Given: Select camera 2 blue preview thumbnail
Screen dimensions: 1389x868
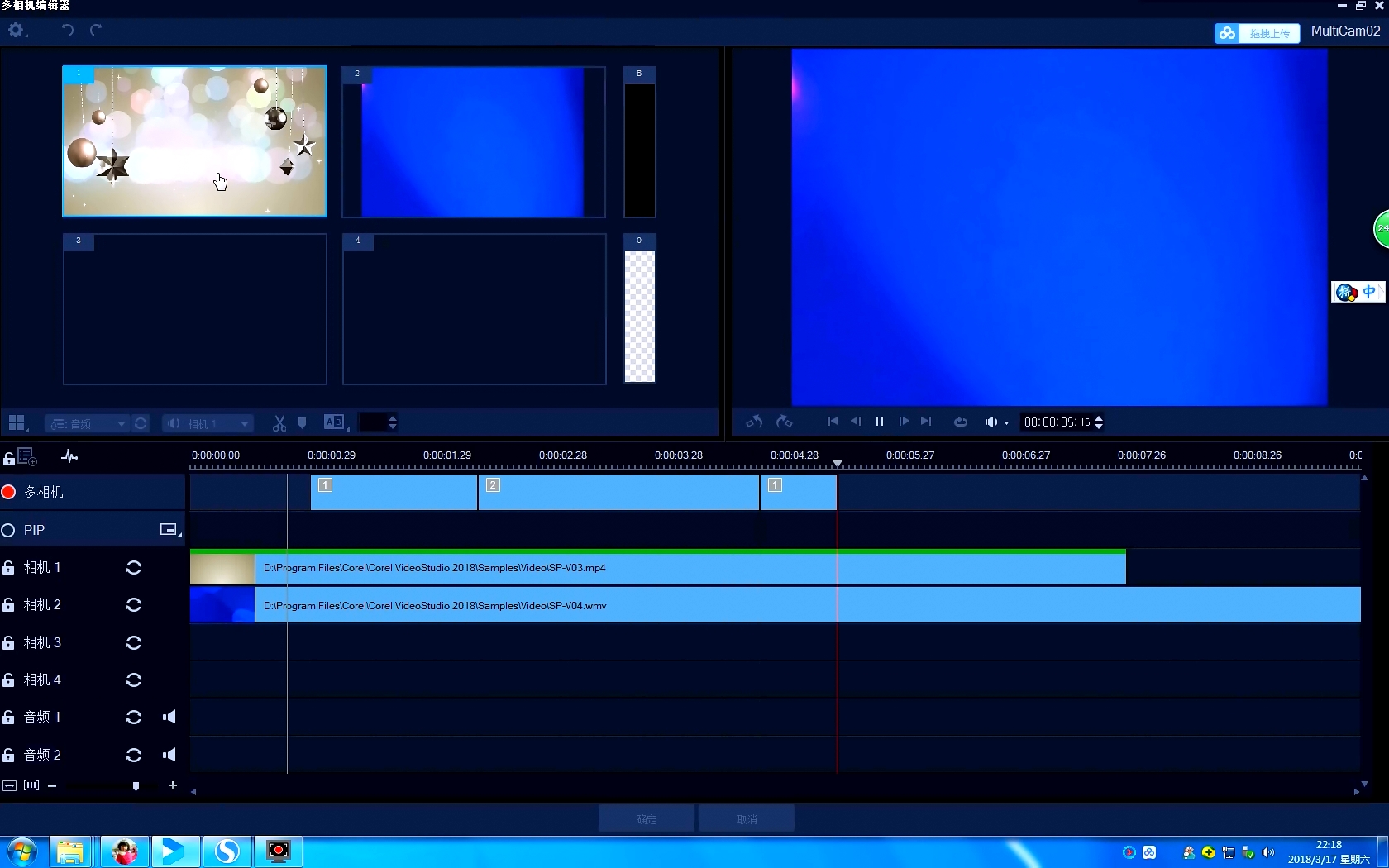Looking at the screenshot, I should 474,142.
